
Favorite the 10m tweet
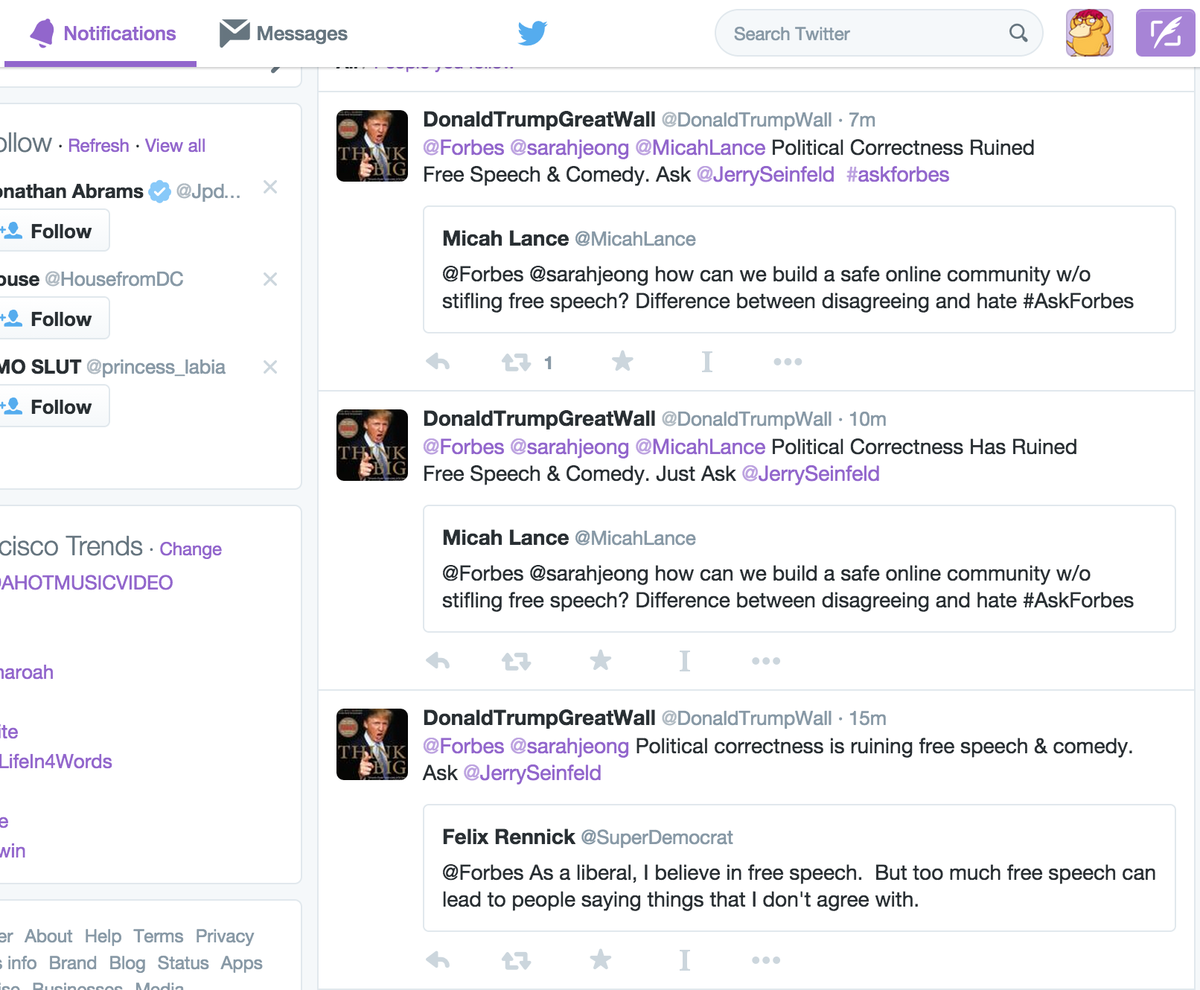[x=600, y=660]
